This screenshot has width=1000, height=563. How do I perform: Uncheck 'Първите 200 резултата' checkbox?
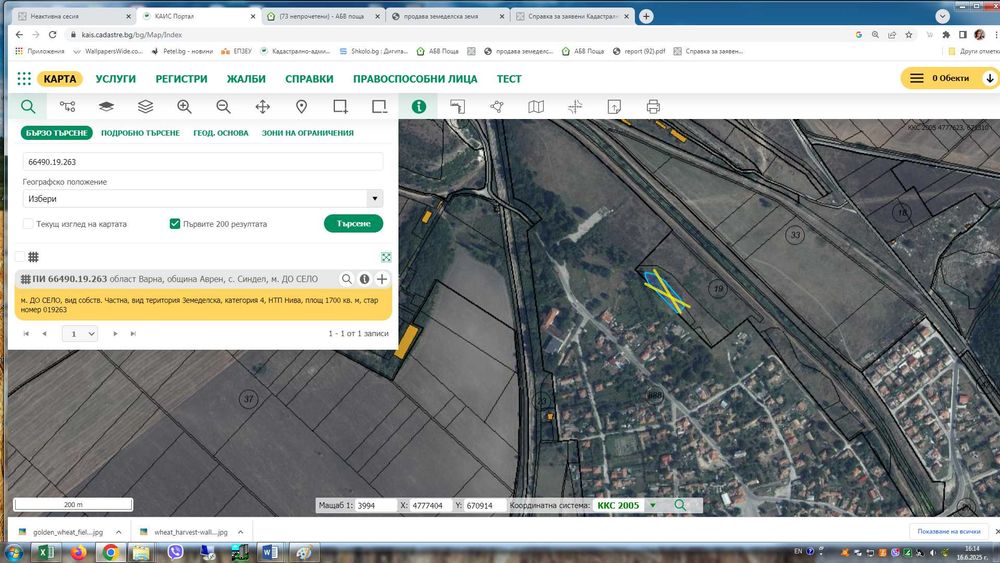[175, 224]
